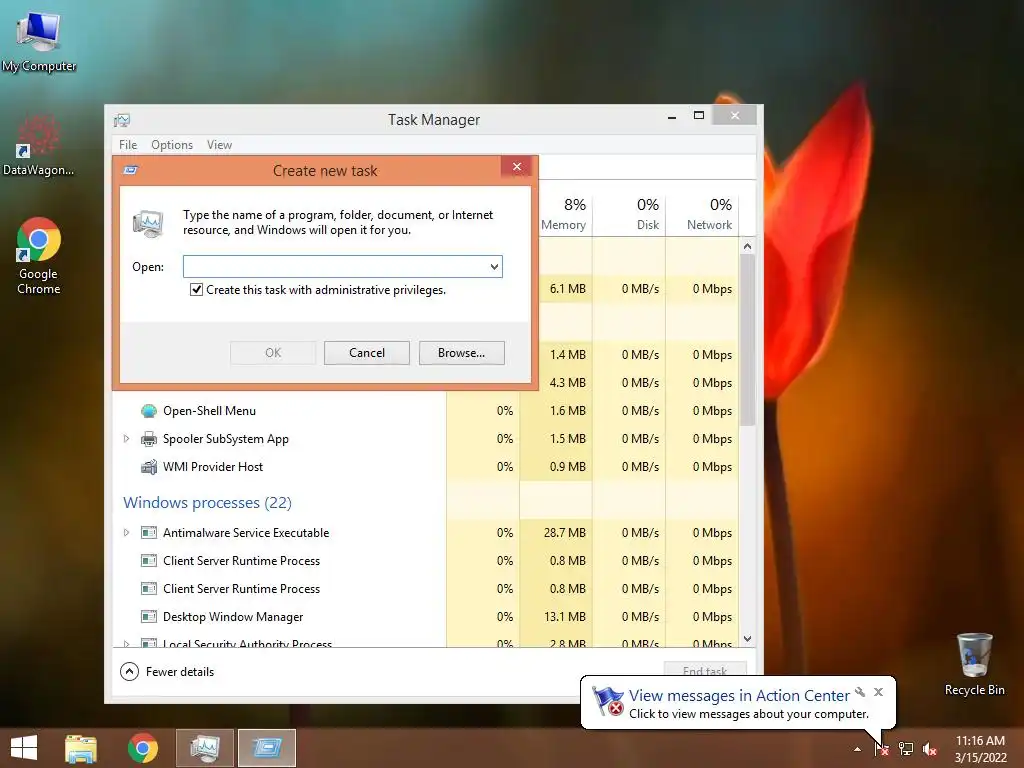The height and width of the screenshot is (768, 1024).
Task: Click the muted volume tray icon
Action: [929, 749]
